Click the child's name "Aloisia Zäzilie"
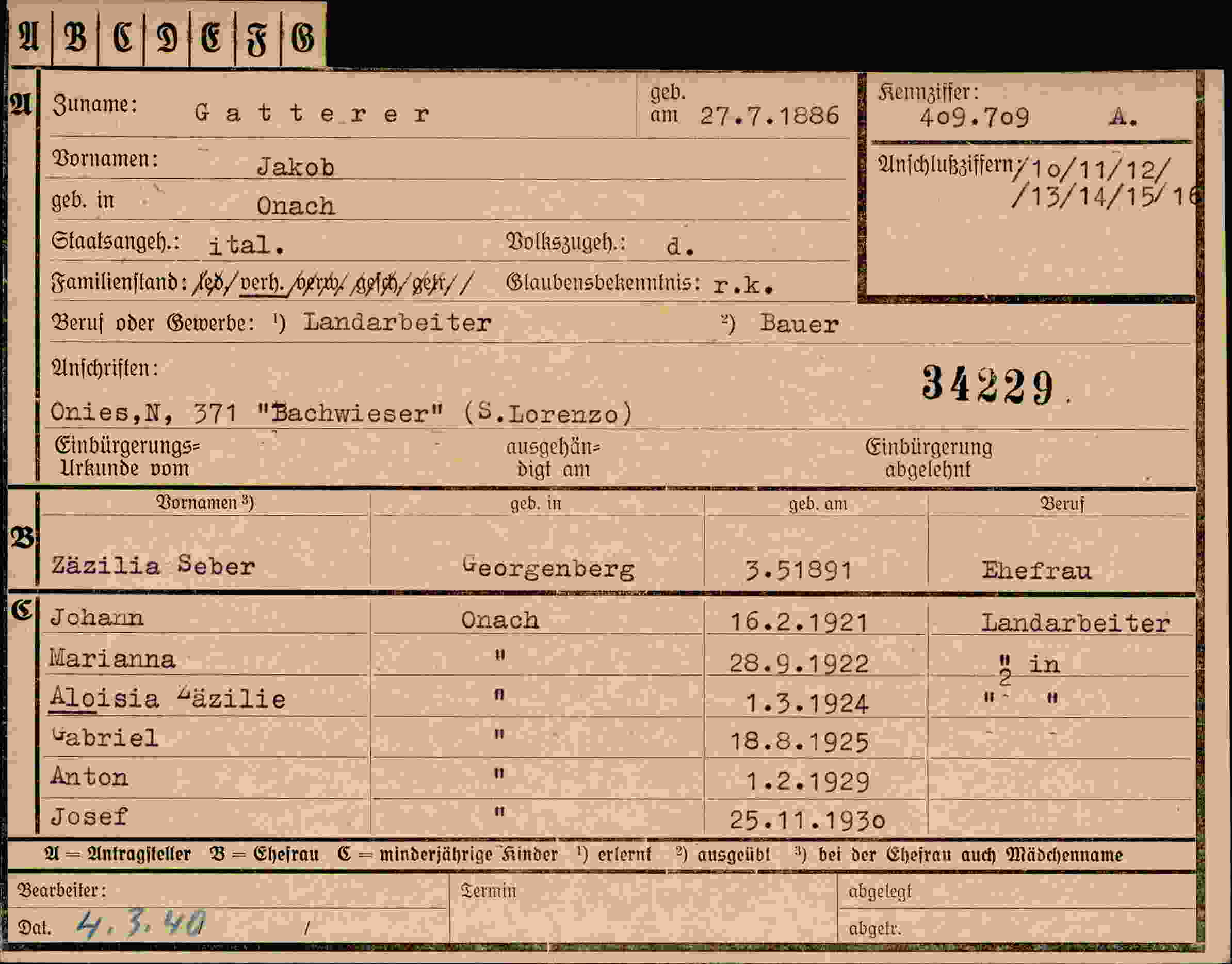1232x964 pixels. coord(168,699)
